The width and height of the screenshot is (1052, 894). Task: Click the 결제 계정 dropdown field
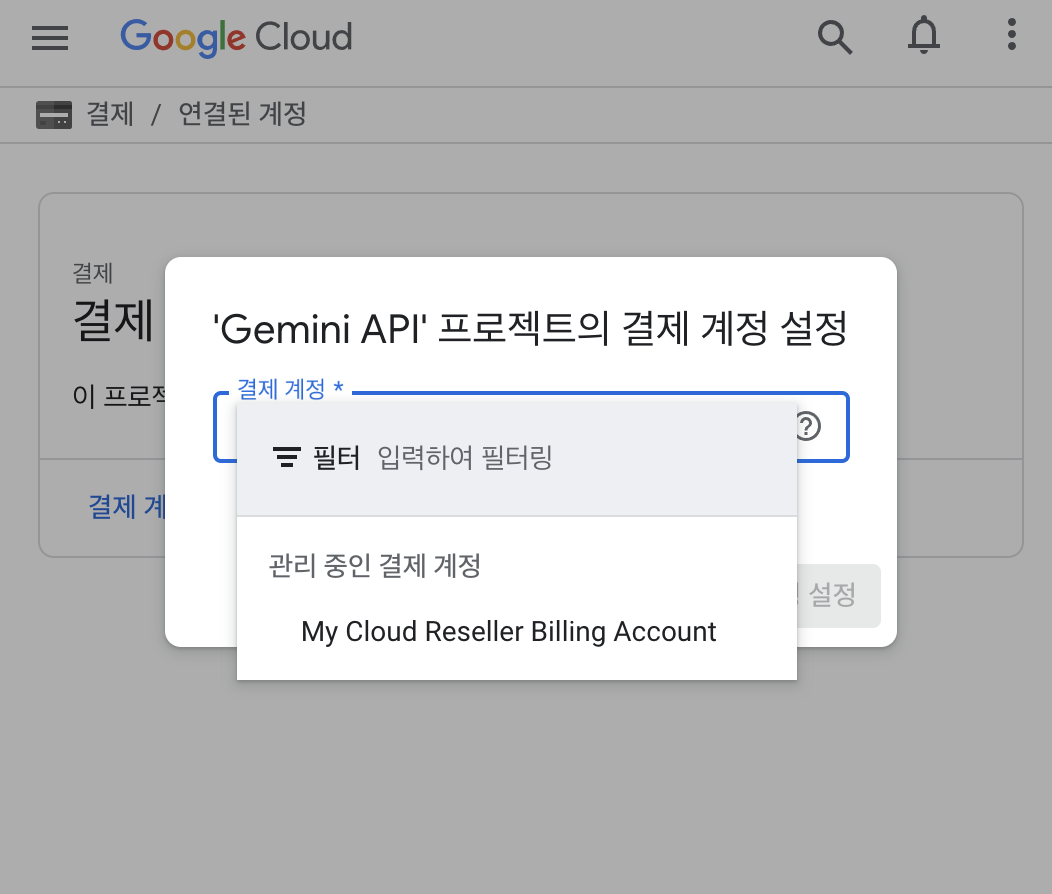[531, 427]
